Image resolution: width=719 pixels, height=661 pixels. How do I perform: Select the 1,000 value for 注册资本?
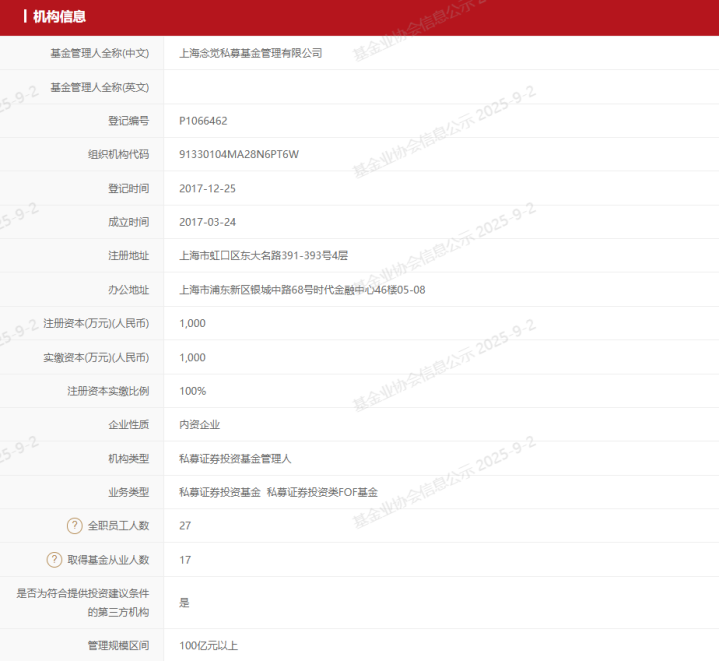point(192,324)
